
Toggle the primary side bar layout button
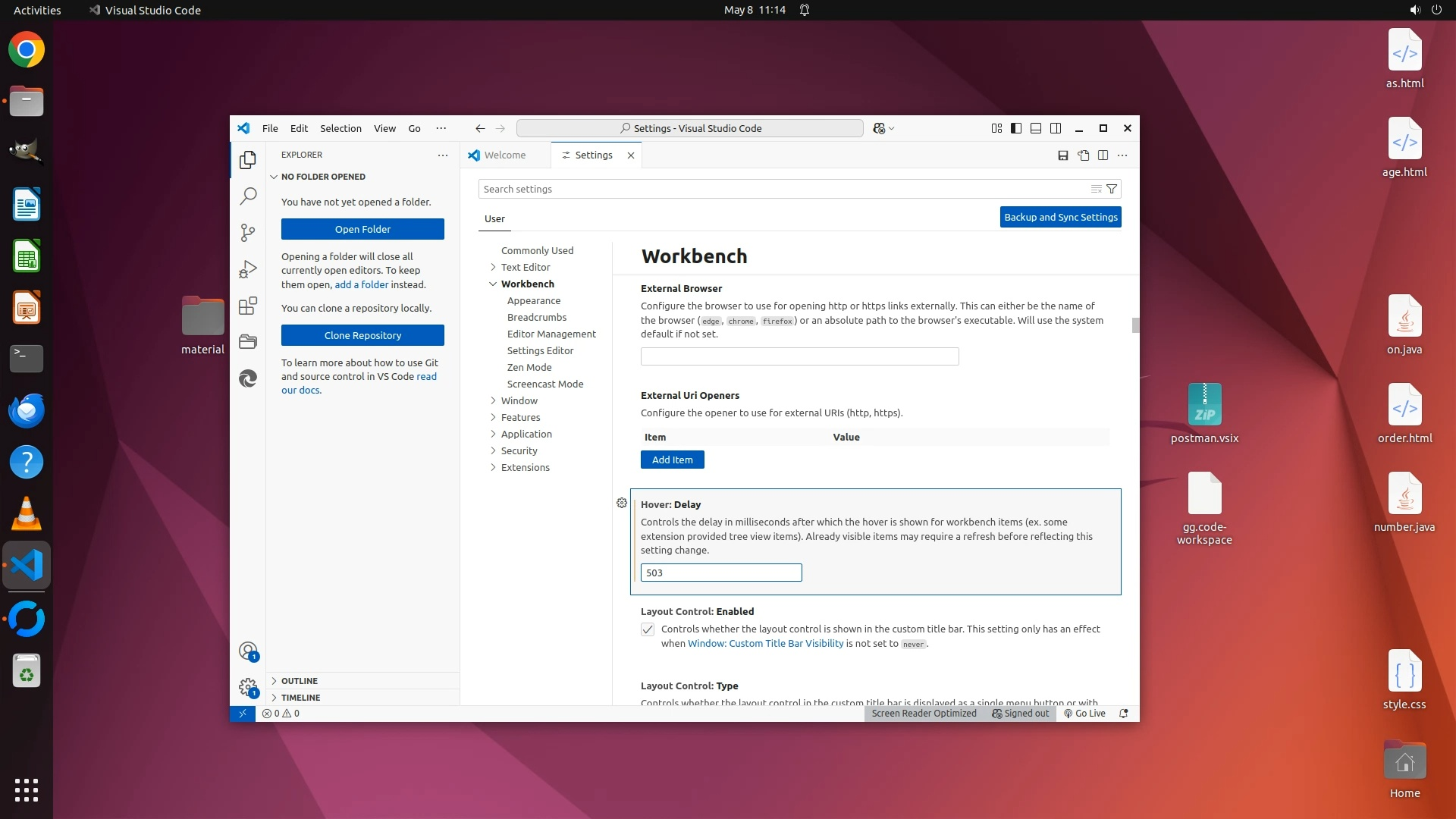point(1016,128)
